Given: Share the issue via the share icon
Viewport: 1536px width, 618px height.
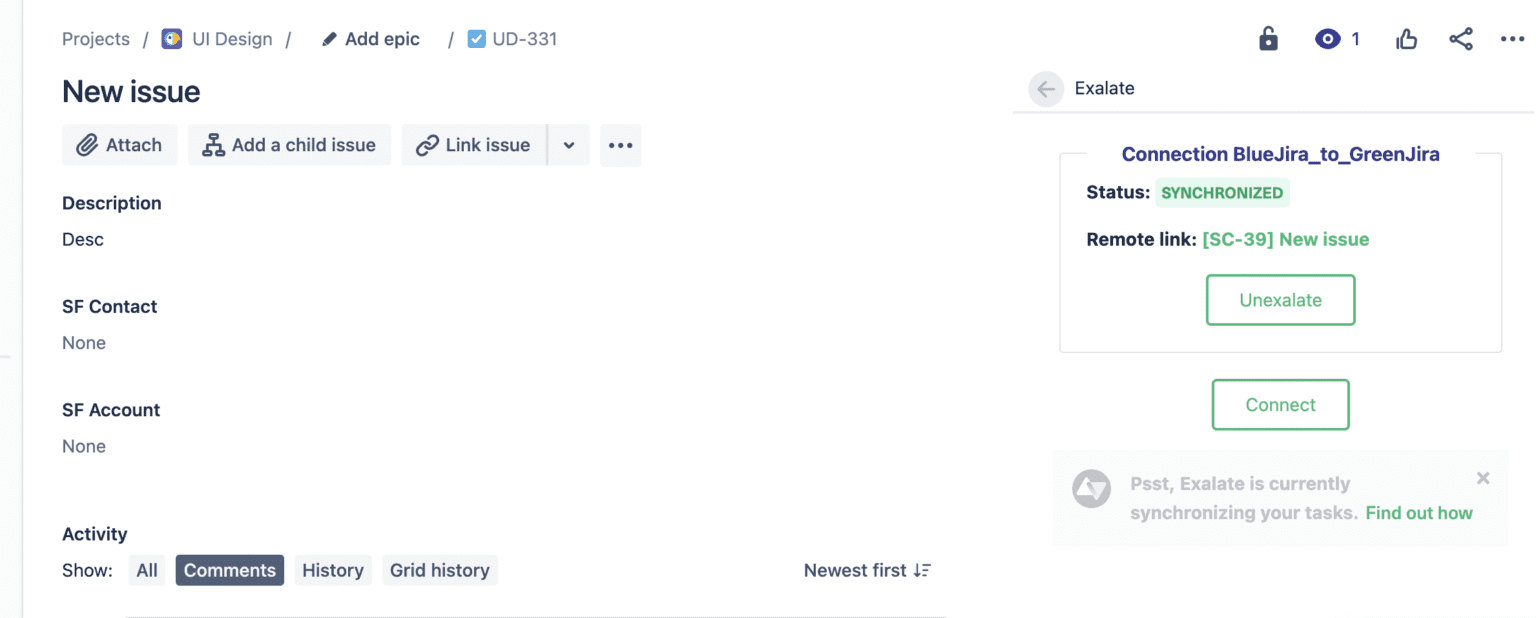Looking at the screenshot, I should coord(1461,38).
